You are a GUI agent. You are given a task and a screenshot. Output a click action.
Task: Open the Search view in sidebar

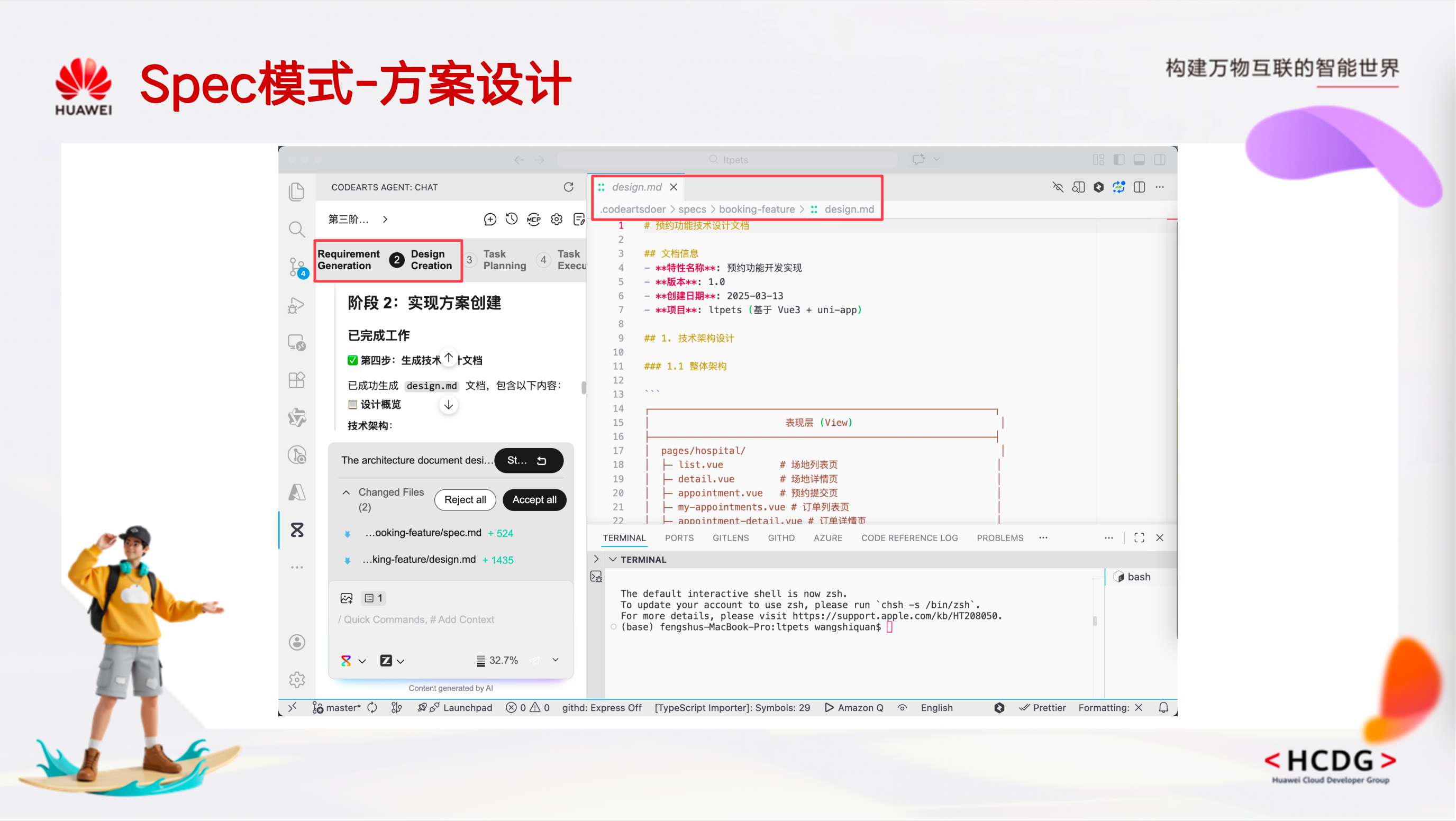pos(297,230)
